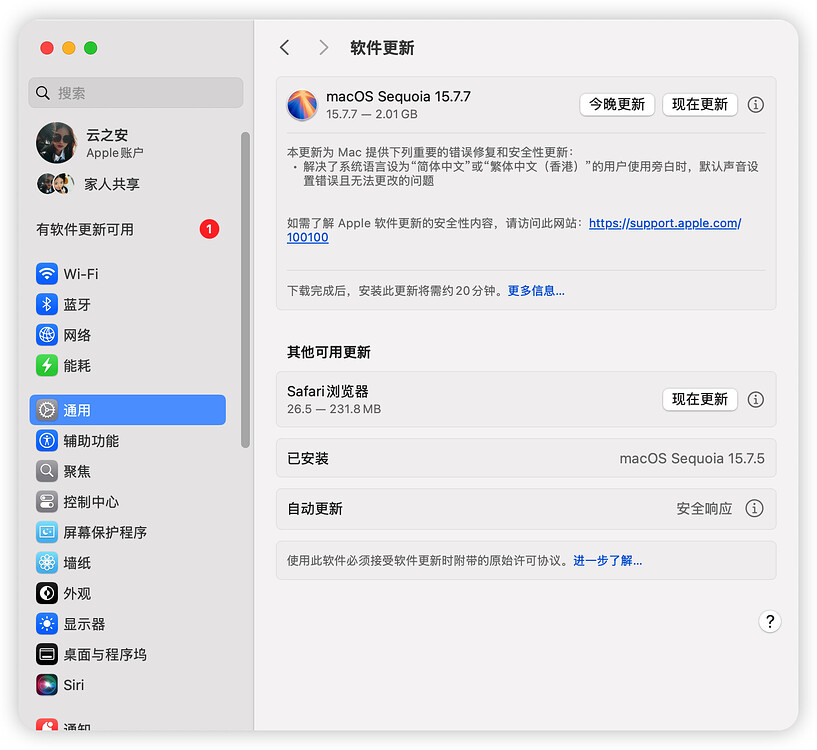The image size is (817, 750).
Task: Click the Network (网络) globe icon
Action: 47,335
